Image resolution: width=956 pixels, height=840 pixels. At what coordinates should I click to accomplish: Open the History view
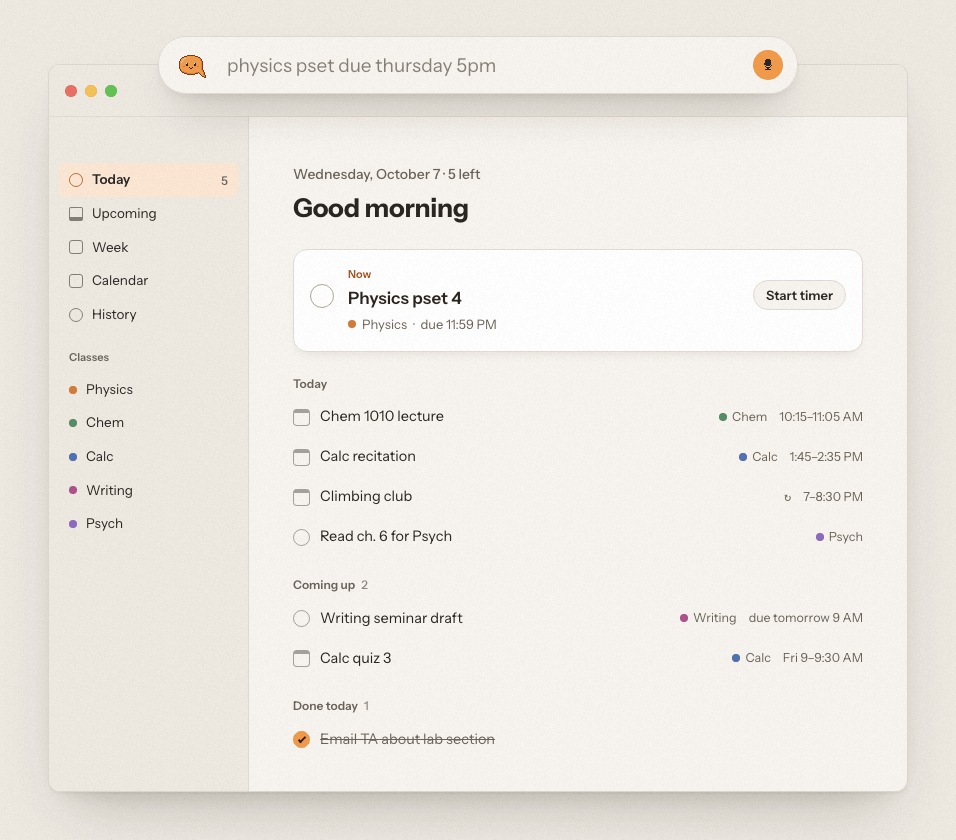(148, 315)
